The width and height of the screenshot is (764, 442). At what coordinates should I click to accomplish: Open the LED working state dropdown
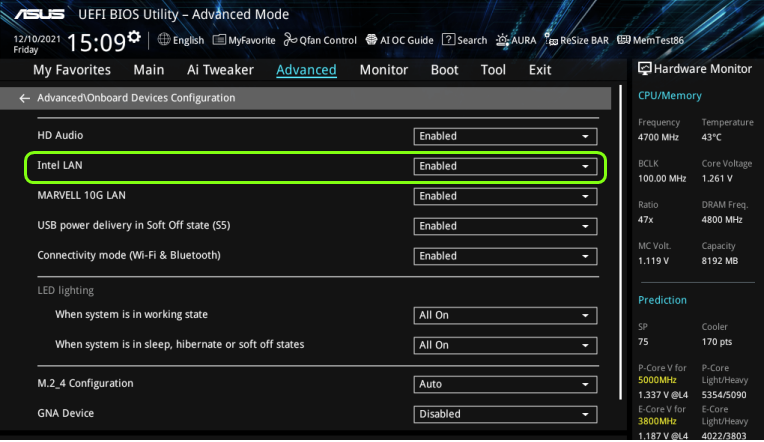coord(505,315)
